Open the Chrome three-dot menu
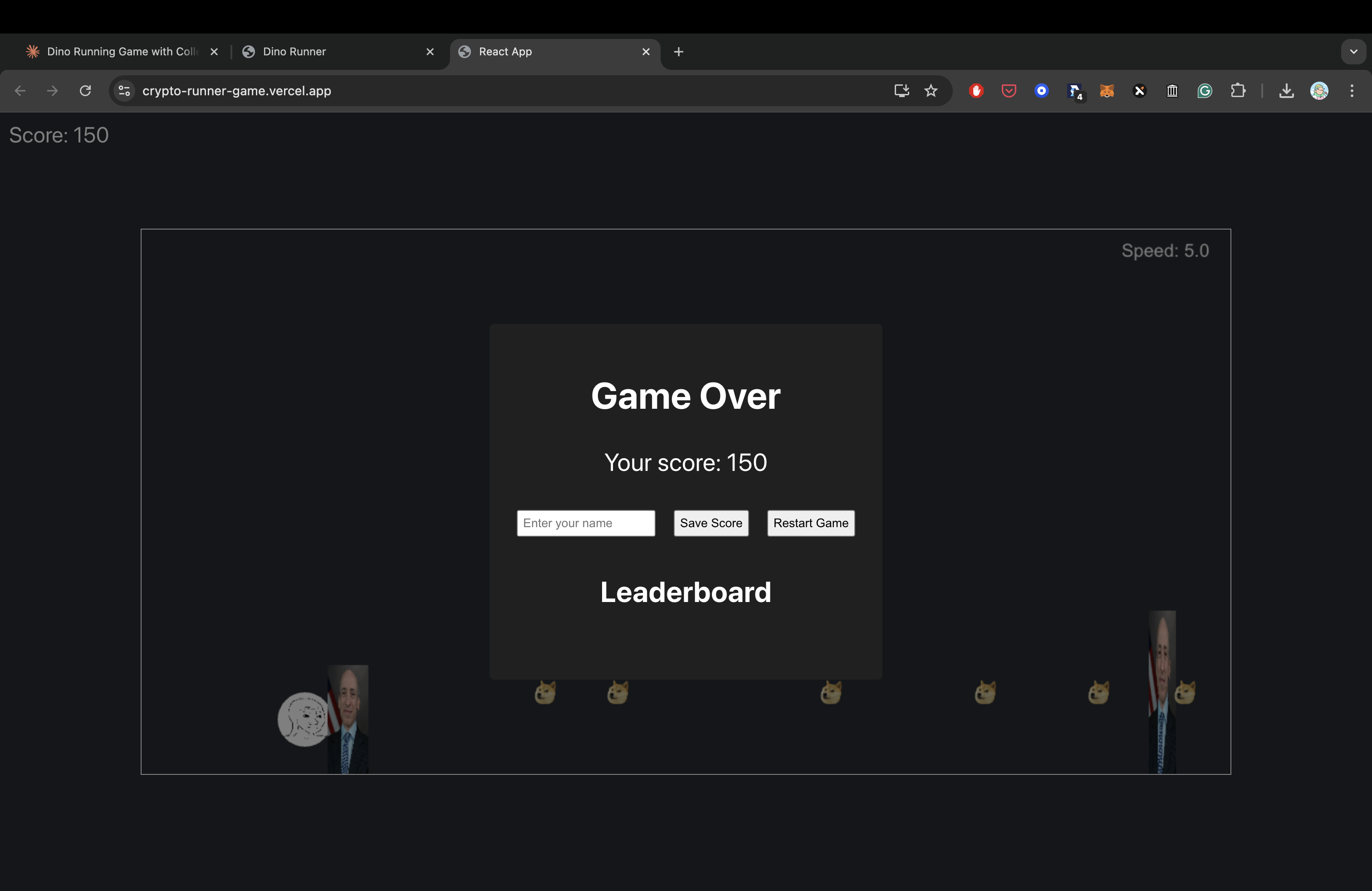 pos(1351,90)
